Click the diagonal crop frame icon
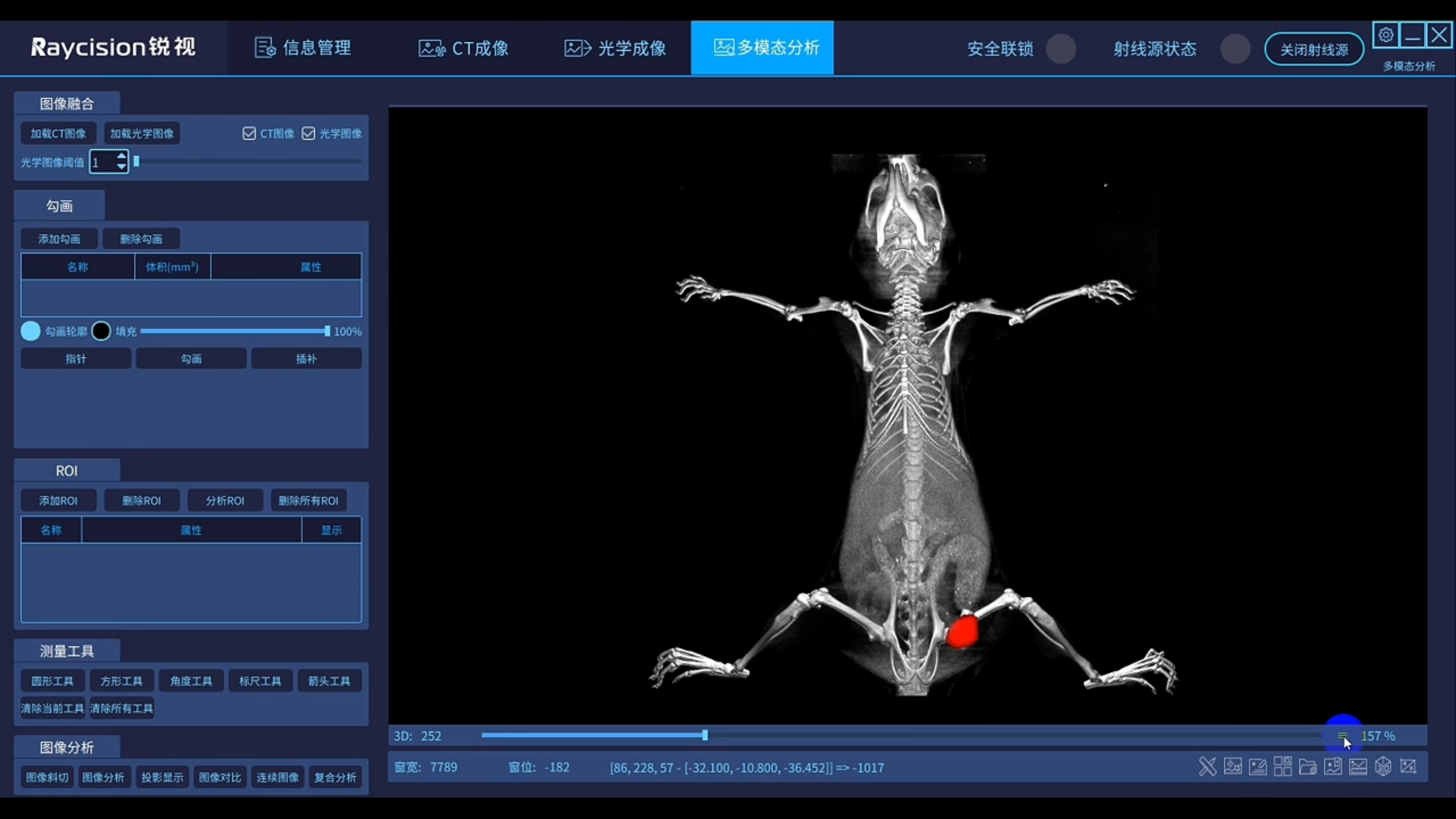This screenshot has height=819, width=1456. pyautogui.click(x=1408, y=766)
